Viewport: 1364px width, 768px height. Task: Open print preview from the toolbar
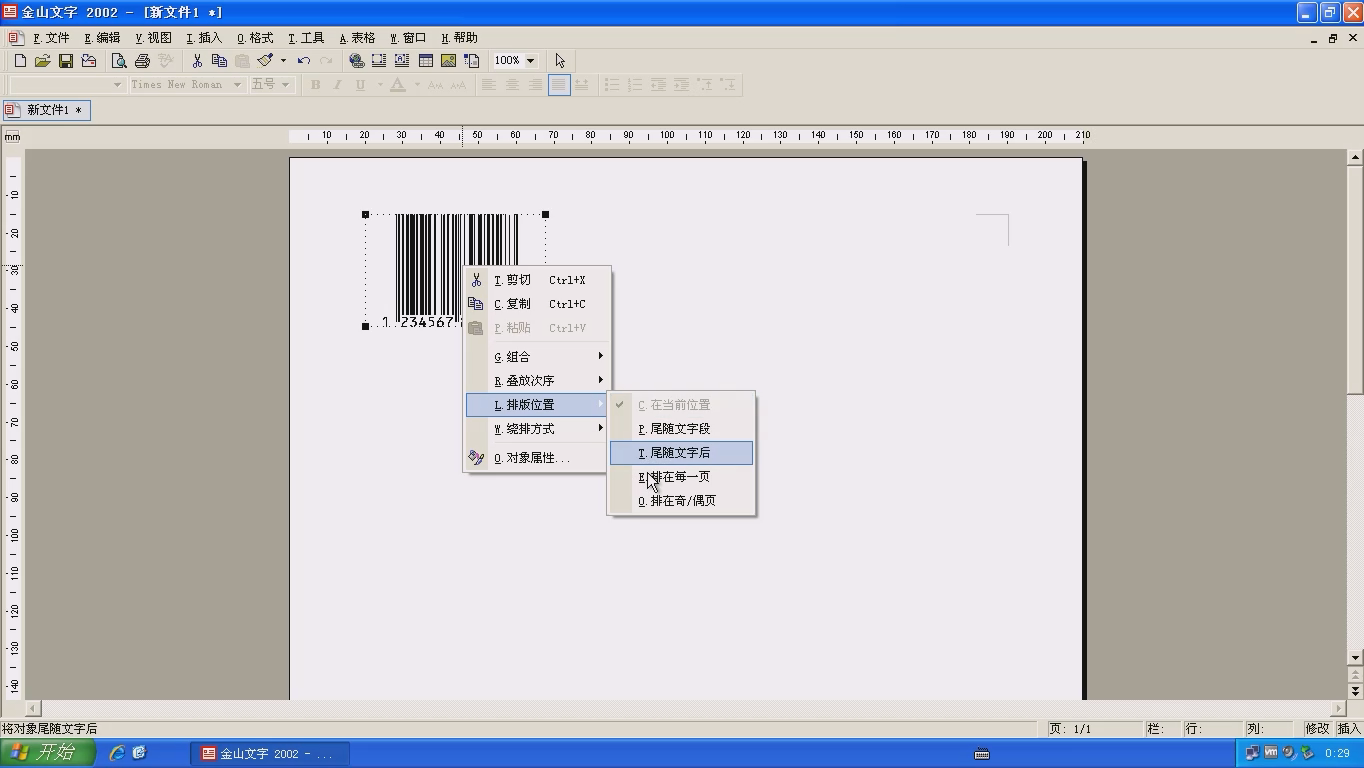(119, 61)
